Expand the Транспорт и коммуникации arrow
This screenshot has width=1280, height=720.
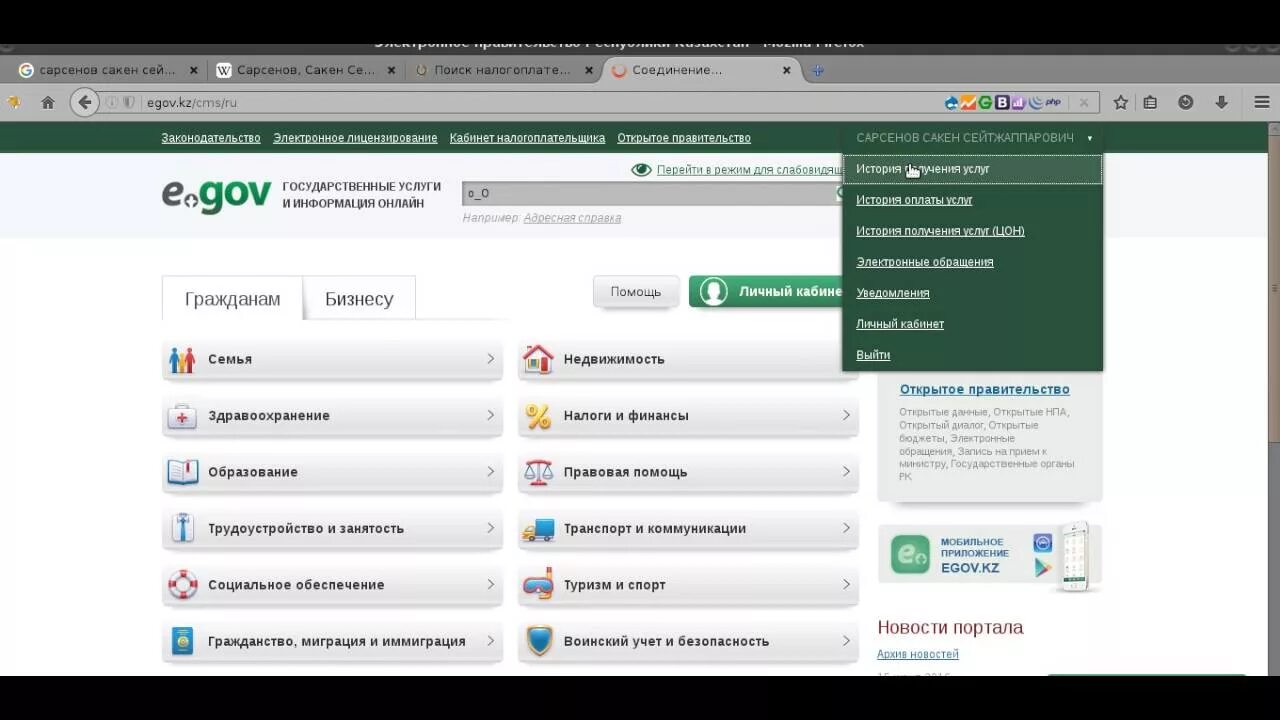[x=846, y=528]
